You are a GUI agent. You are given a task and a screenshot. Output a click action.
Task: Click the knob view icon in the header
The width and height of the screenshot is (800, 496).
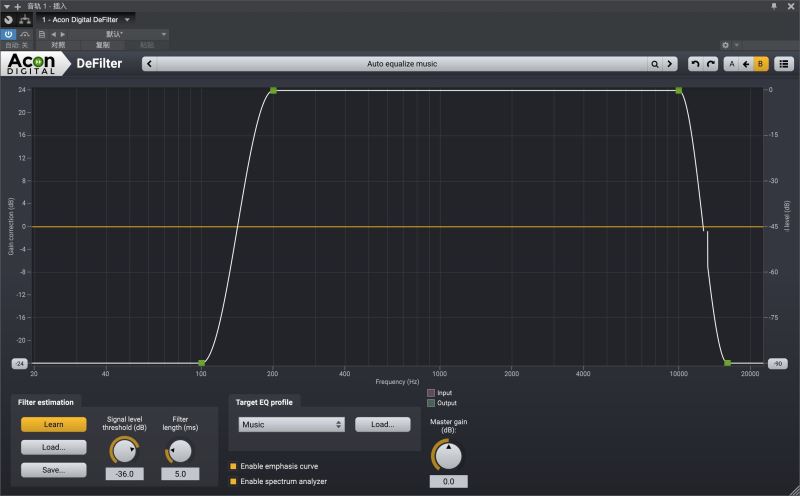point(8,20)
